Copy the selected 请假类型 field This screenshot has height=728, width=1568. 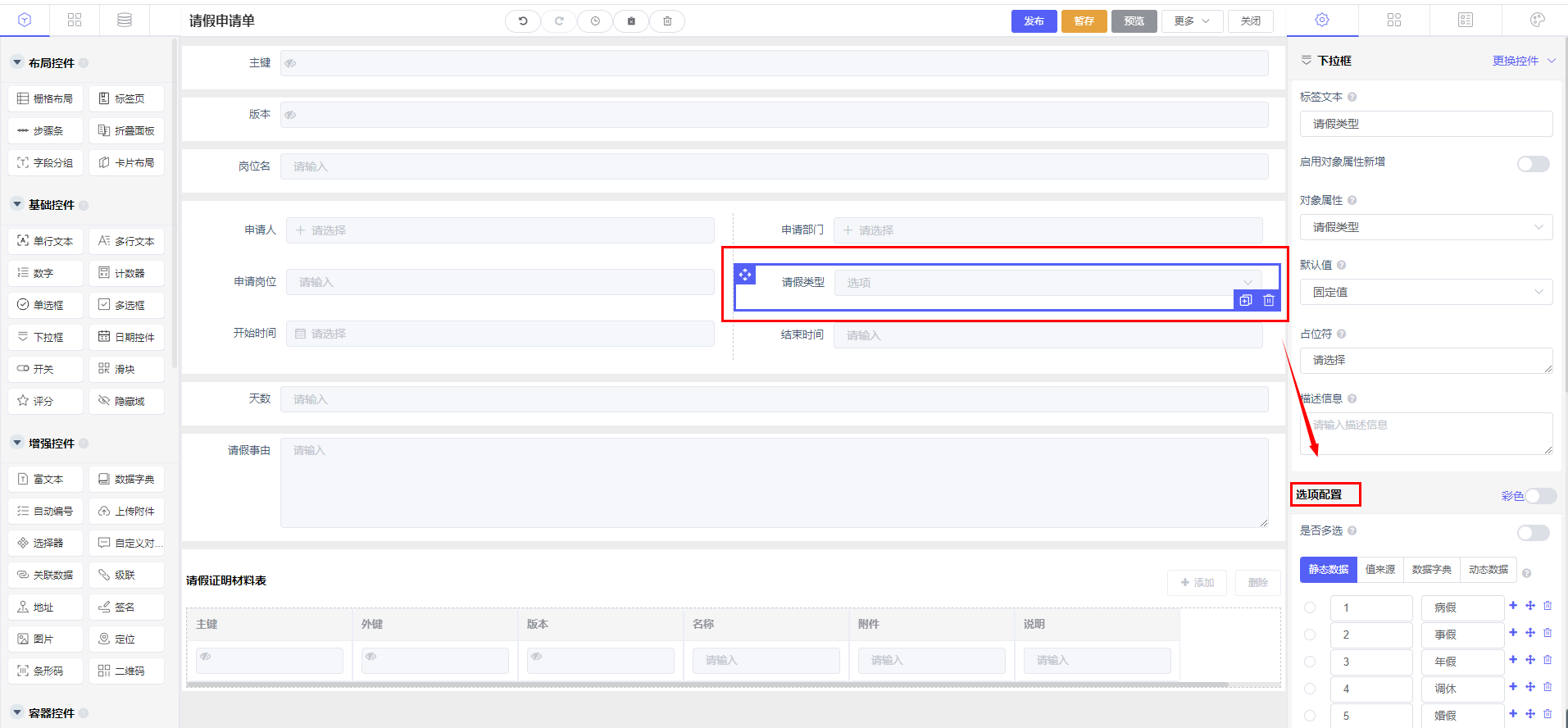1246,300
